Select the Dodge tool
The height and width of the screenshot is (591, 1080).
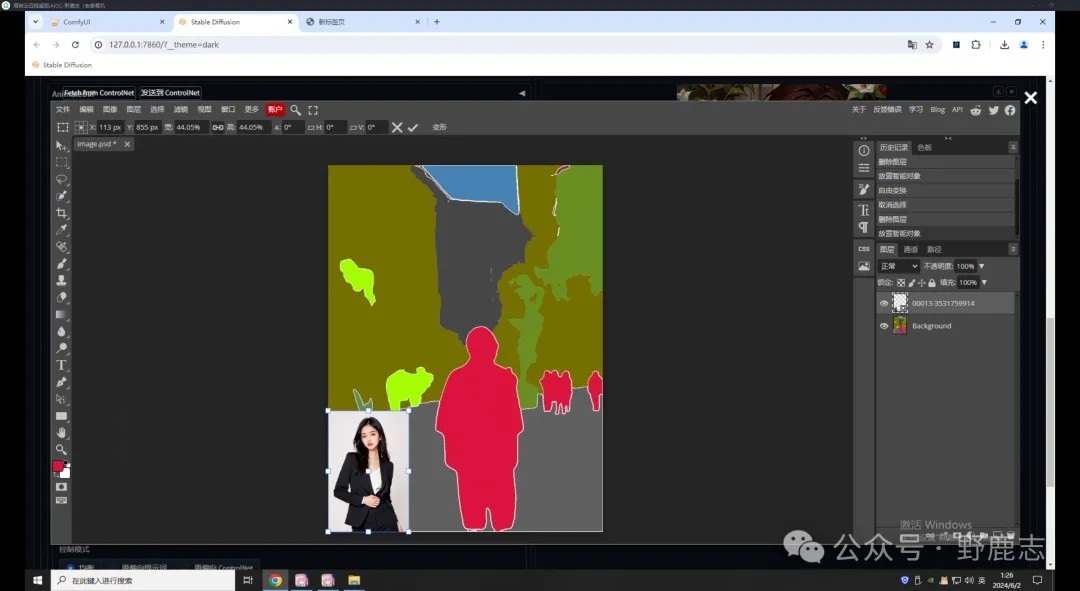61,348
